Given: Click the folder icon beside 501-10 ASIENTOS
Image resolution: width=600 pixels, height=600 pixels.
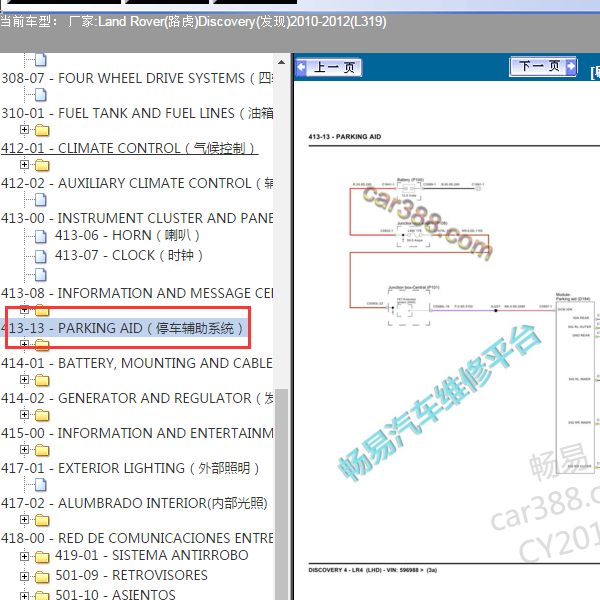Looking at the screenshot, I should (42, 596).
